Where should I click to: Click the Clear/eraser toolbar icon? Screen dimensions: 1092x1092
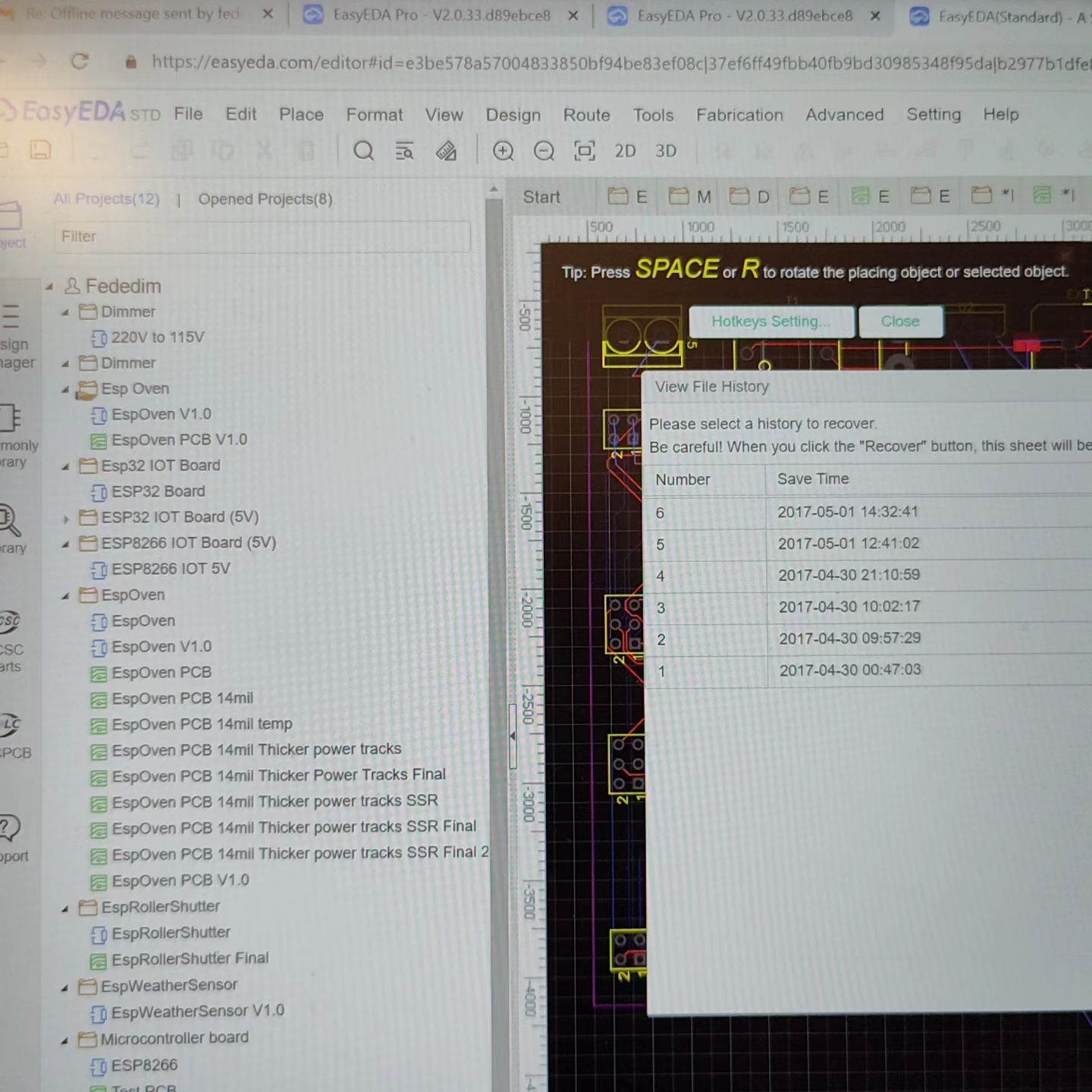tap(446, 151)
